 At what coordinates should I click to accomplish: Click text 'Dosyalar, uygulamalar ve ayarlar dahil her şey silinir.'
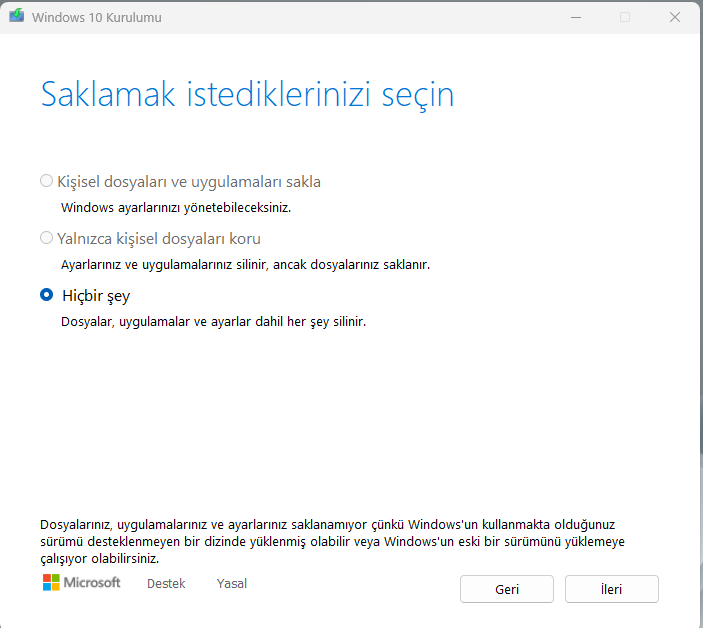(213, 322)
